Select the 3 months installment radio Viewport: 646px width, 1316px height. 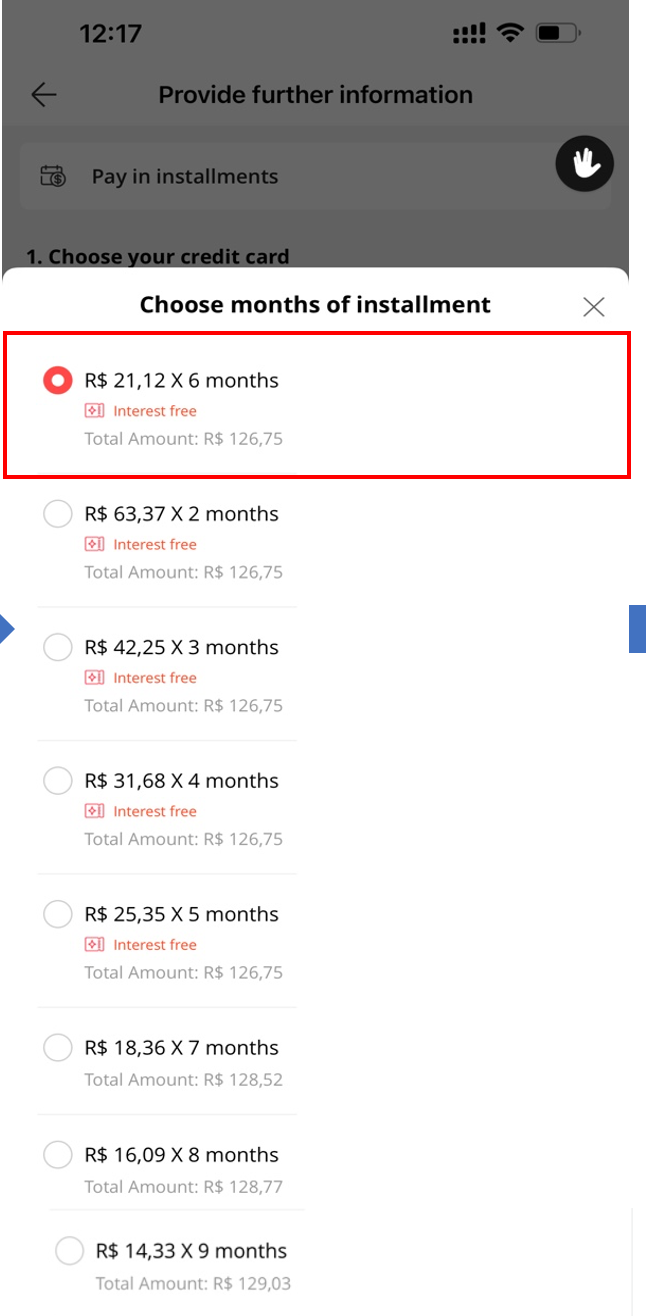(x=58, y=648)
